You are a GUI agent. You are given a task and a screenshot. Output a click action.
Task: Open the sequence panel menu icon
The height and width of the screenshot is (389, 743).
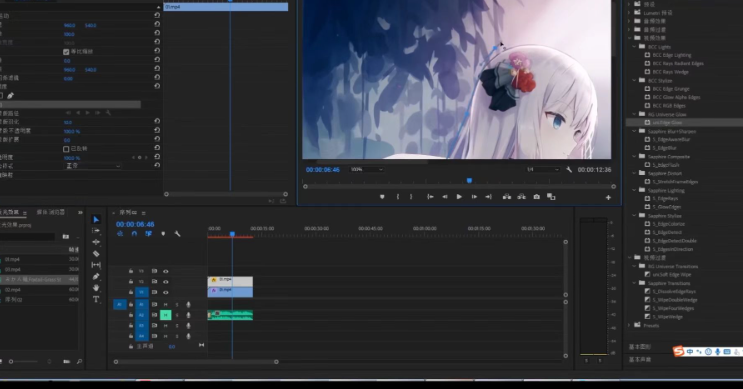coord(144,213)
